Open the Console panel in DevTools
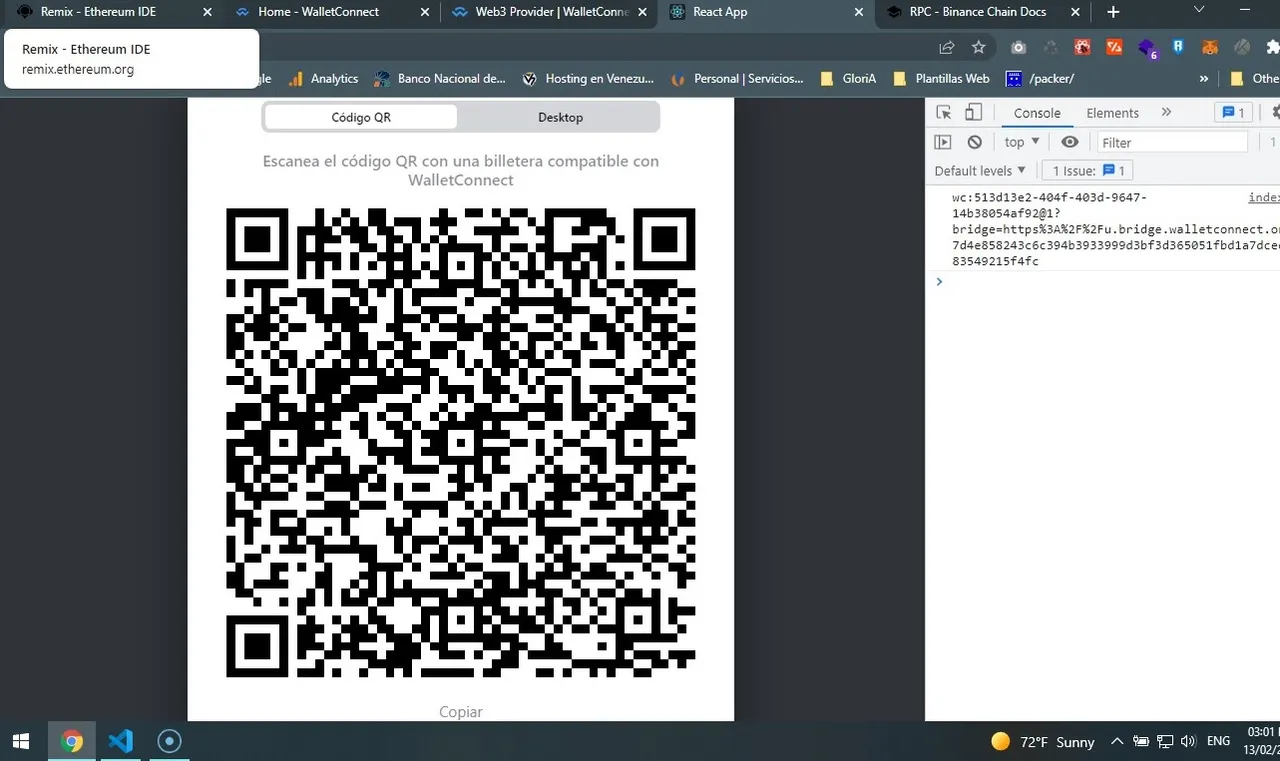The width and height of the screenshot is (1280, 761). [x=1037, y=113]
